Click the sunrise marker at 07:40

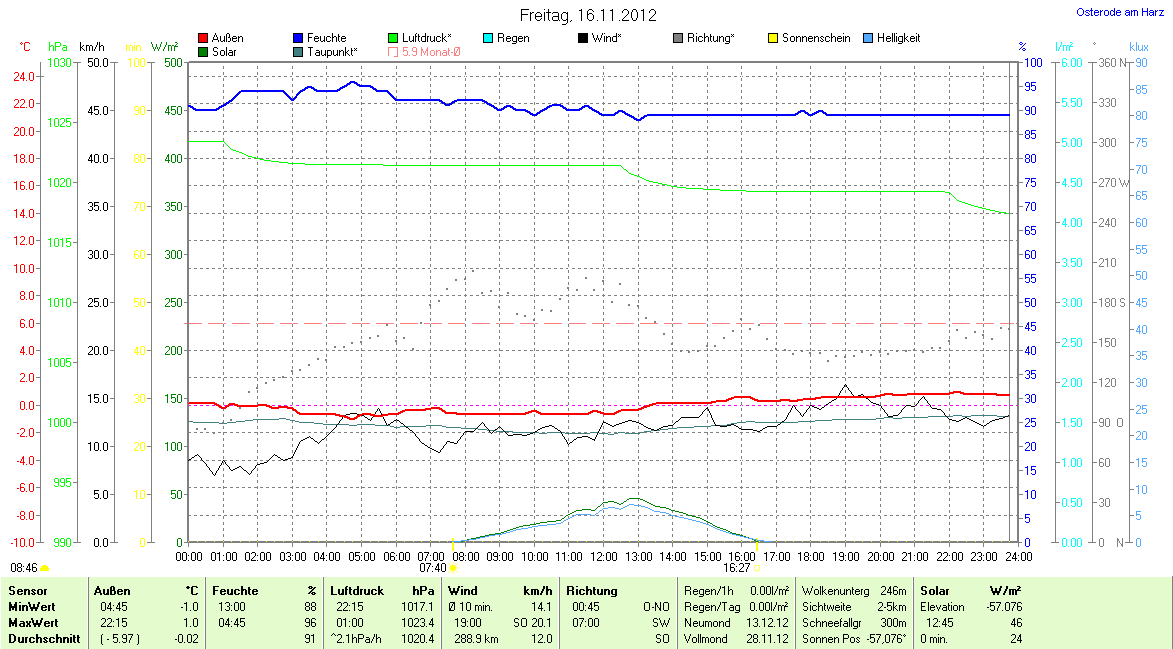click(453, 568)
